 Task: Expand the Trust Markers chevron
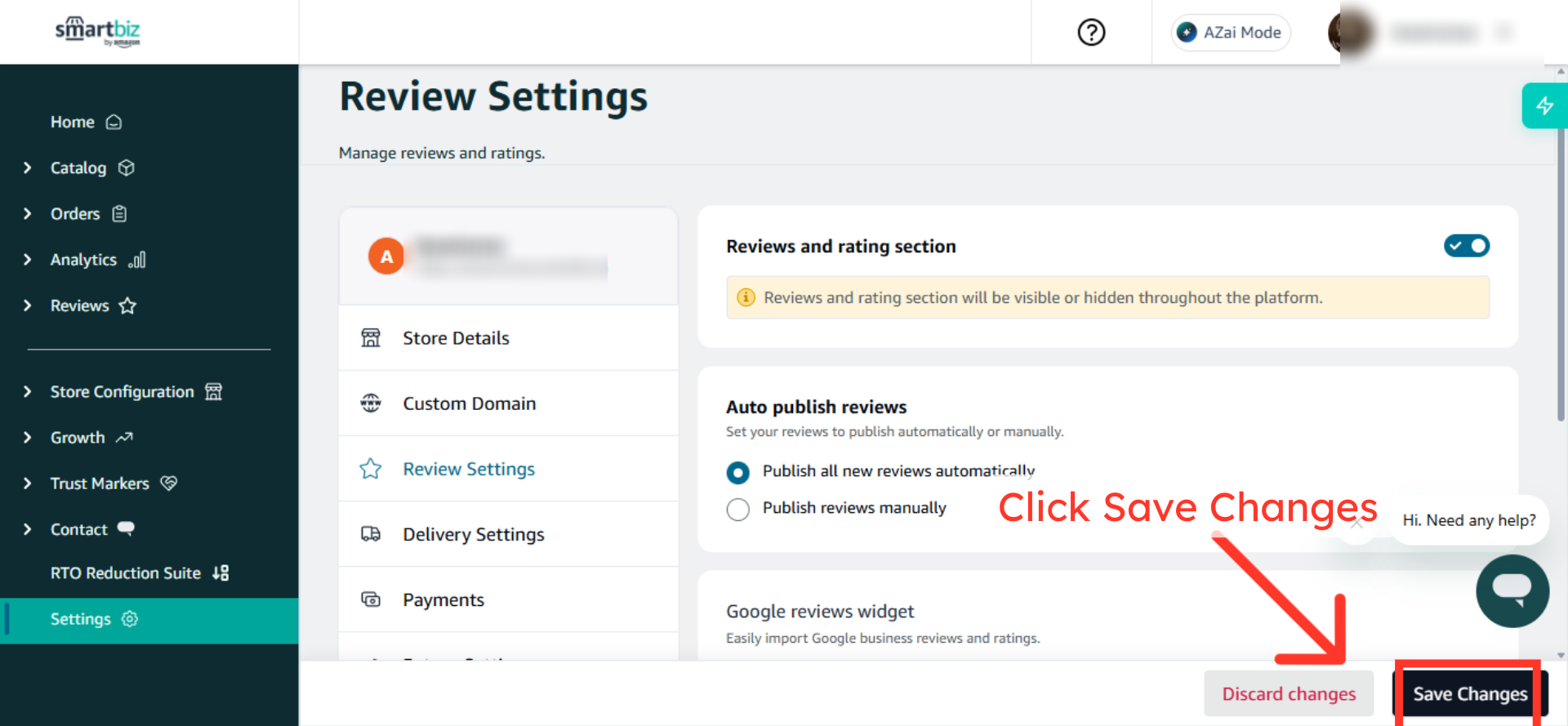point(28,483)
